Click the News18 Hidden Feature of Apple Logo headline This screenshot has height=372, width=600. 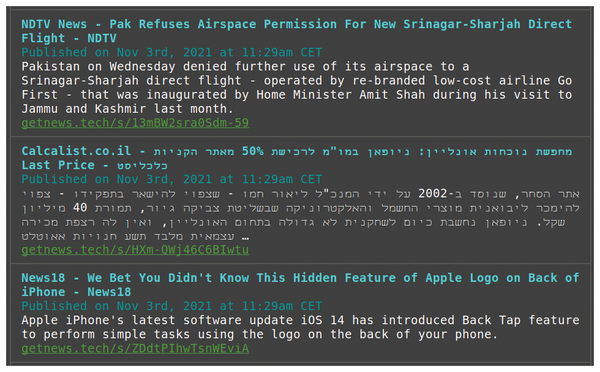click(x=300, y=285)
